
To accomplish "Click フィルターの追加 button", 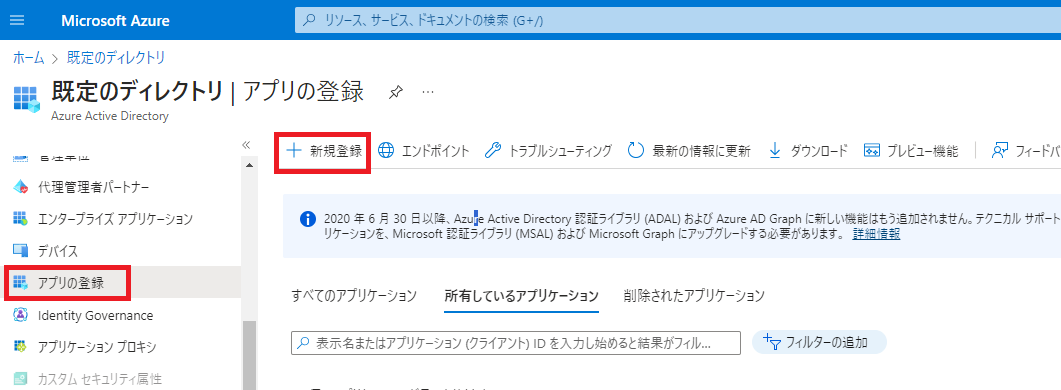I will pyautogui.click(x=819, y=343).
